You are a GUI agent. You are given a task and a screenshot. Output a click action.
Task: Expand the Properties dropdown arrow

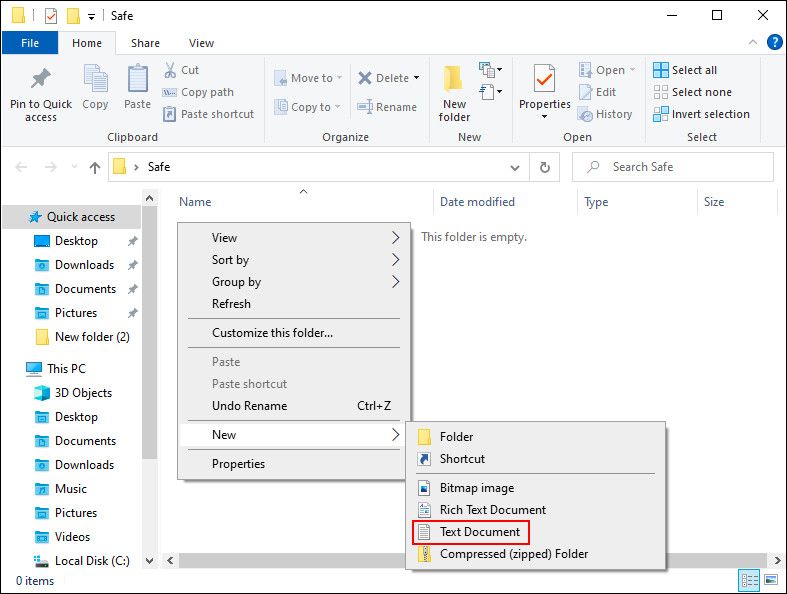[544, 116]
